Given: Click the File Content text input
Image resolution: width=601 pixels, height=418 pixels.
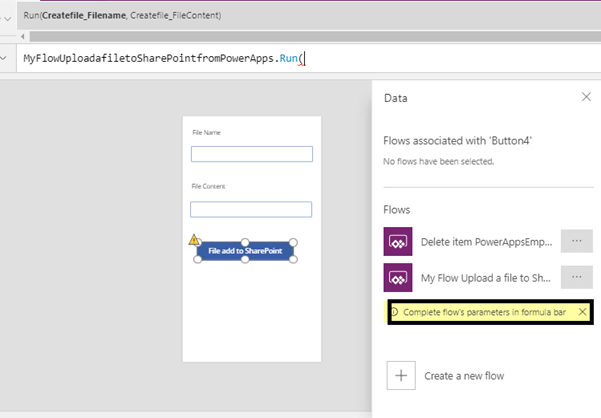Looking at the screenshot, I should click(x=251, y=209).
